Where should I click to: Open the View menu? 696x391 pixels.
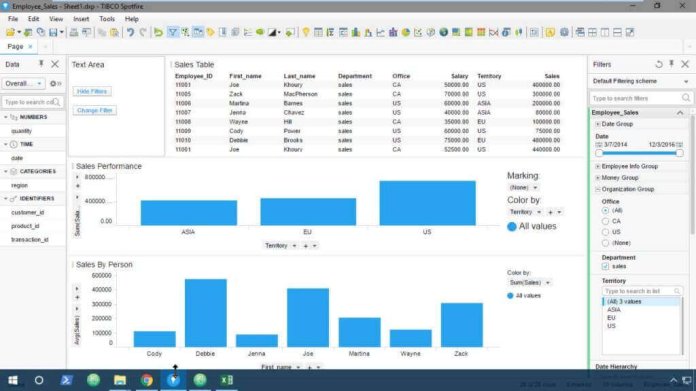point(56,19)
